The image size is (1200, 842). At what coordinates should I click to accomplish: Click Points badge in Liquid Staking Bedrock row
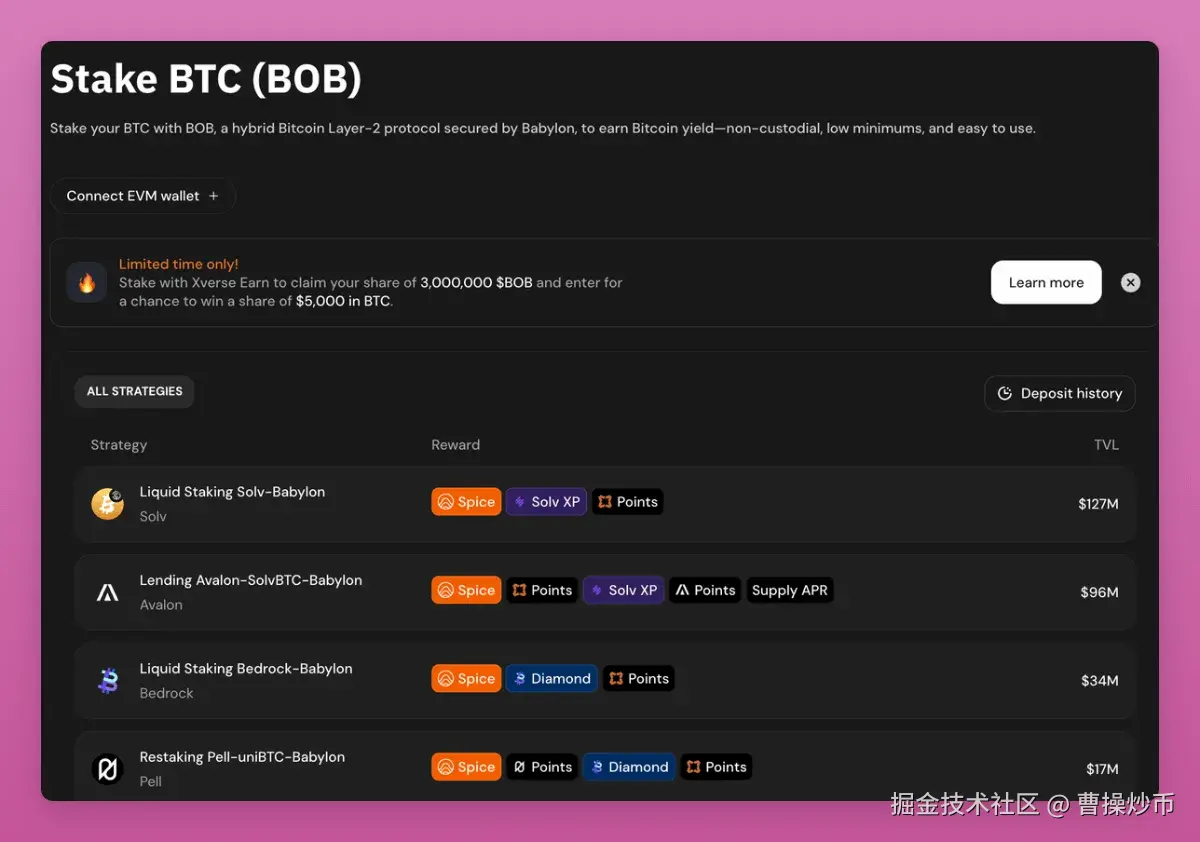click(639, 678)
